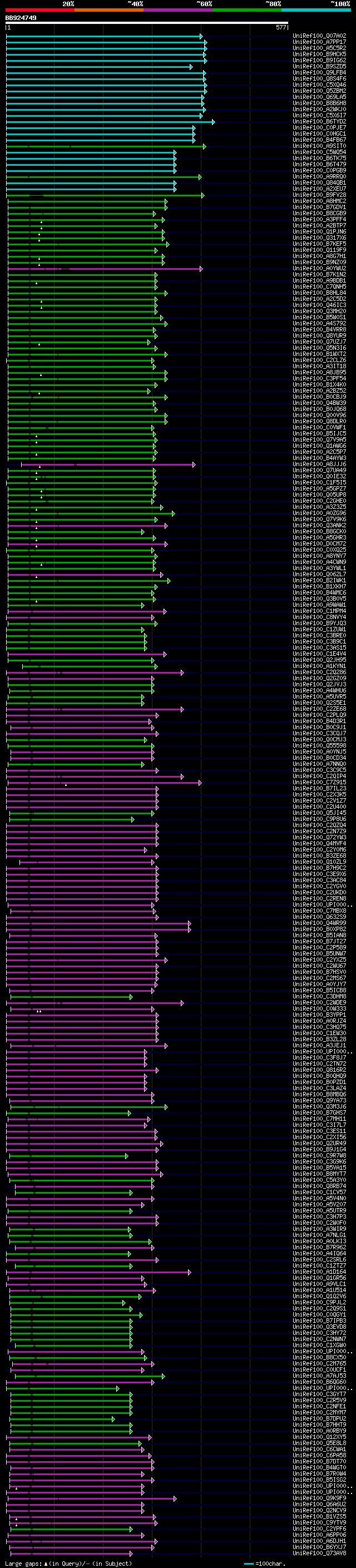
Task: Pick the UniRef100_A7AJ53 row label
Action: coord(319,1376)
